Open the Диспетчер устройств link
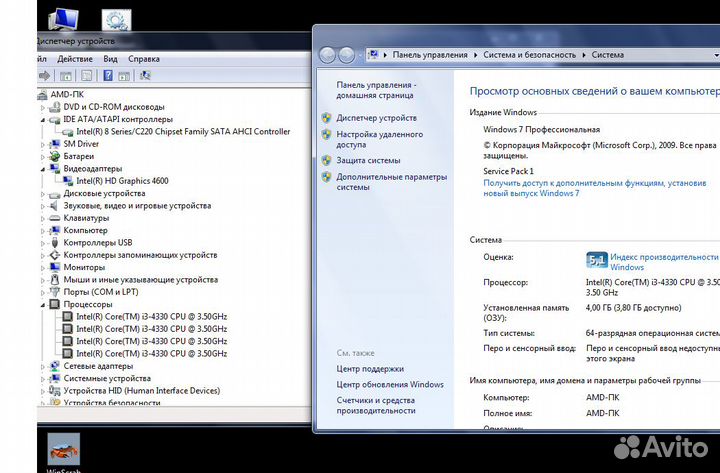Viewport: 720px width, 473px height. point(377,118)
